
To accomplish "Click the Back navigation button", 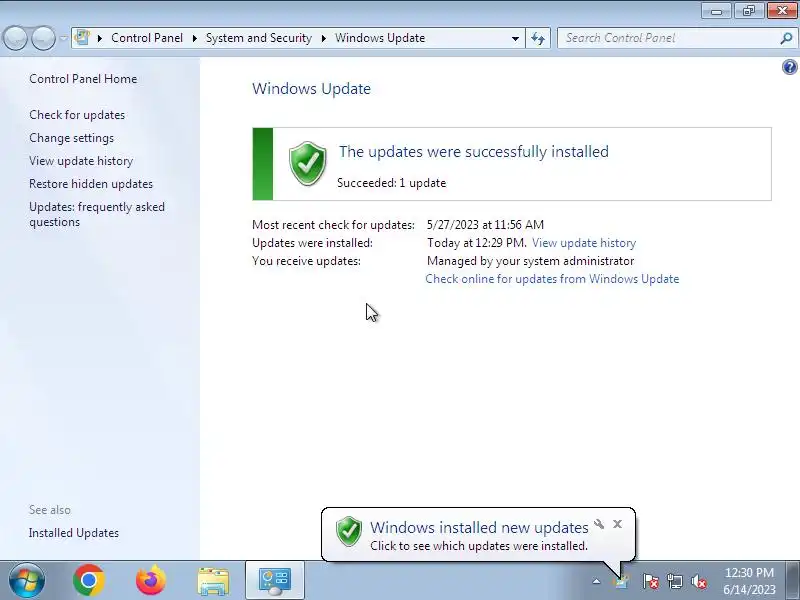I will click(15, 38).
